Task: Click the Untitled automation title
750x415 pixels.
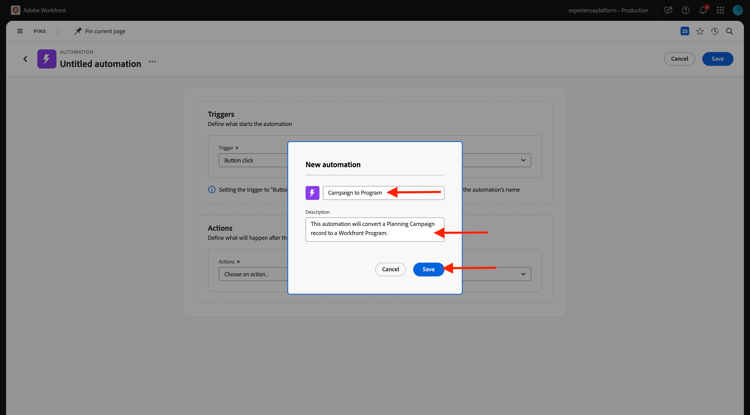Action: [100, 64]
